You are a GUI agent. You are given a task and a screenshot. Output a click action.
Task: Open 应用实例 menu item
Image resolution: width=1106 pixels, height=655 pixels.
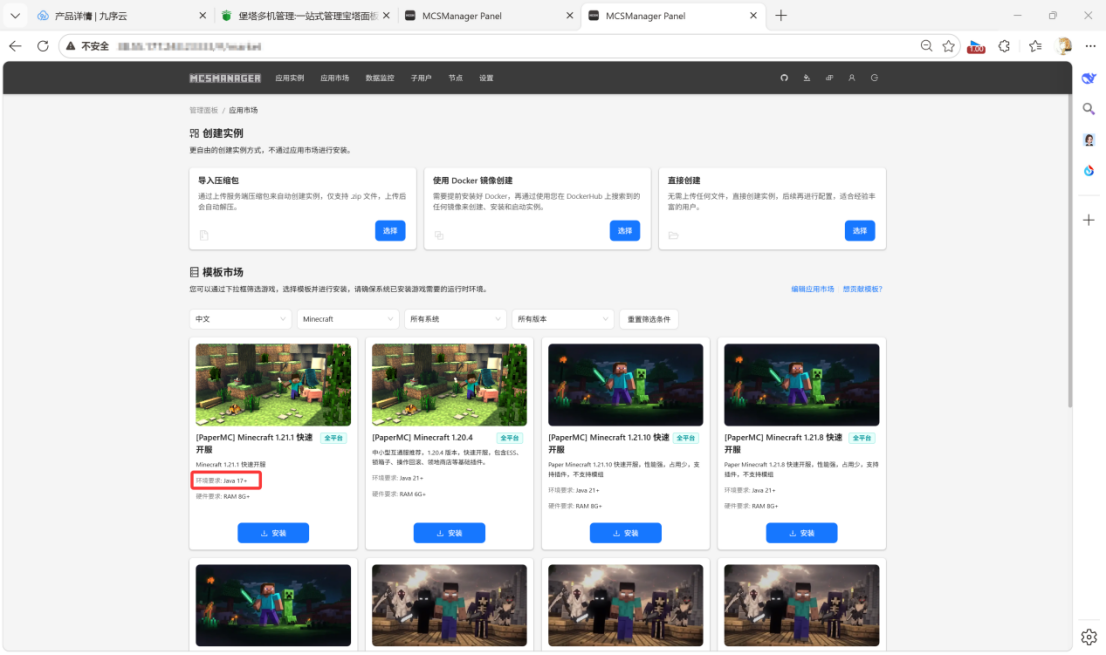click(x=290, y=78)
